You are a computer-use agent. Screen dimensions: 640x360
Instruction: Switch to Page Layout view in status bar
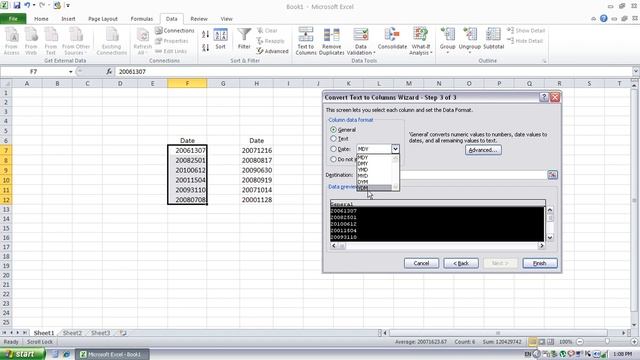click(x=542, y=342)
